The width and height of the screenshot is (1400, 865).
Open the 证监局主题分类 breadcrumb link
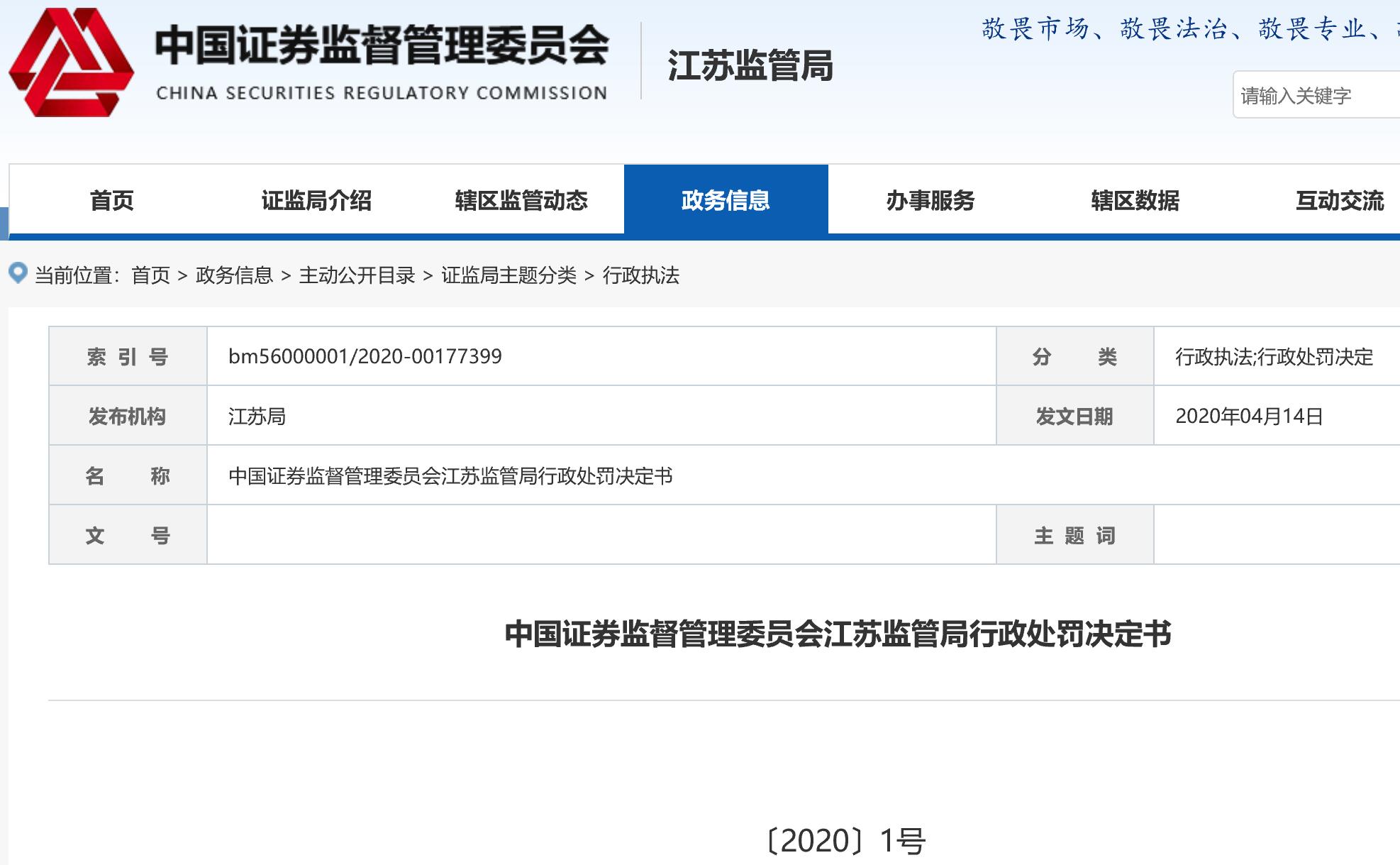(x=509, y=275)
